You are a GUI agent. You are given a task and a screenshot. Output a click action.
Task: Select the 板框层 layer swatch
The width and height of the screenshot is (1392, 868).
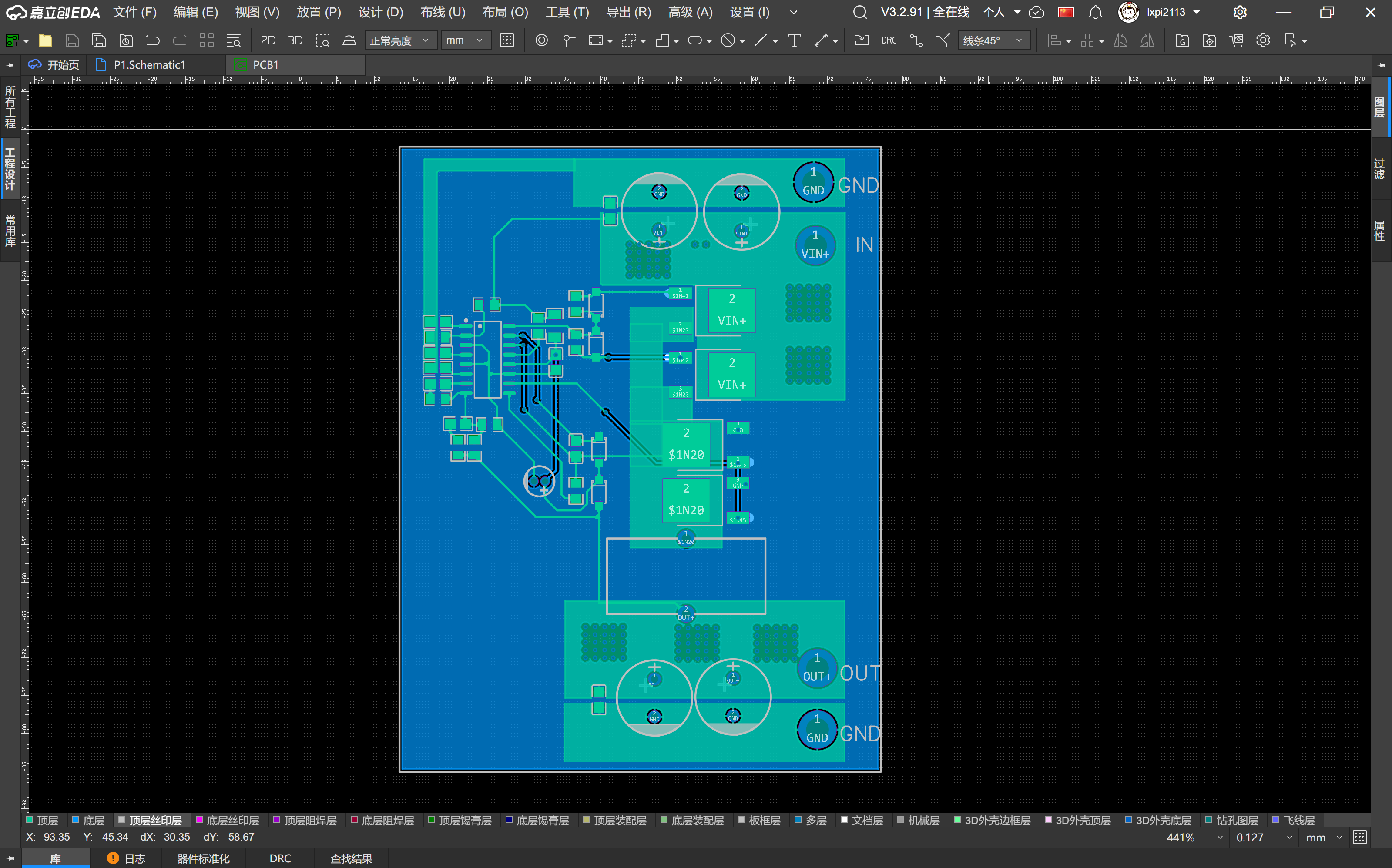point(741,820)
